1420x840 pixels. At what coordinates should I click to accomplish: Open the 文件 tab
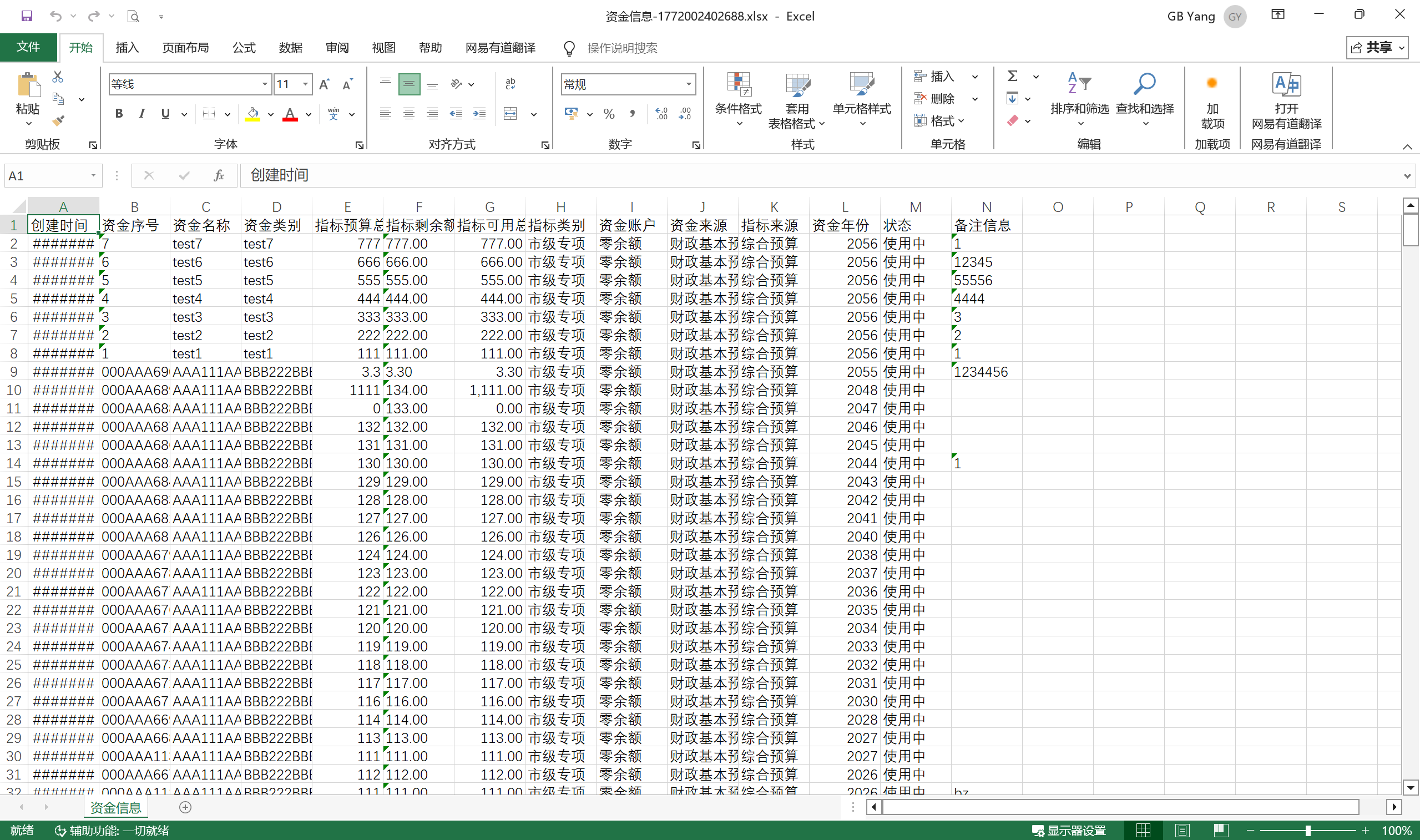[28, 47]
